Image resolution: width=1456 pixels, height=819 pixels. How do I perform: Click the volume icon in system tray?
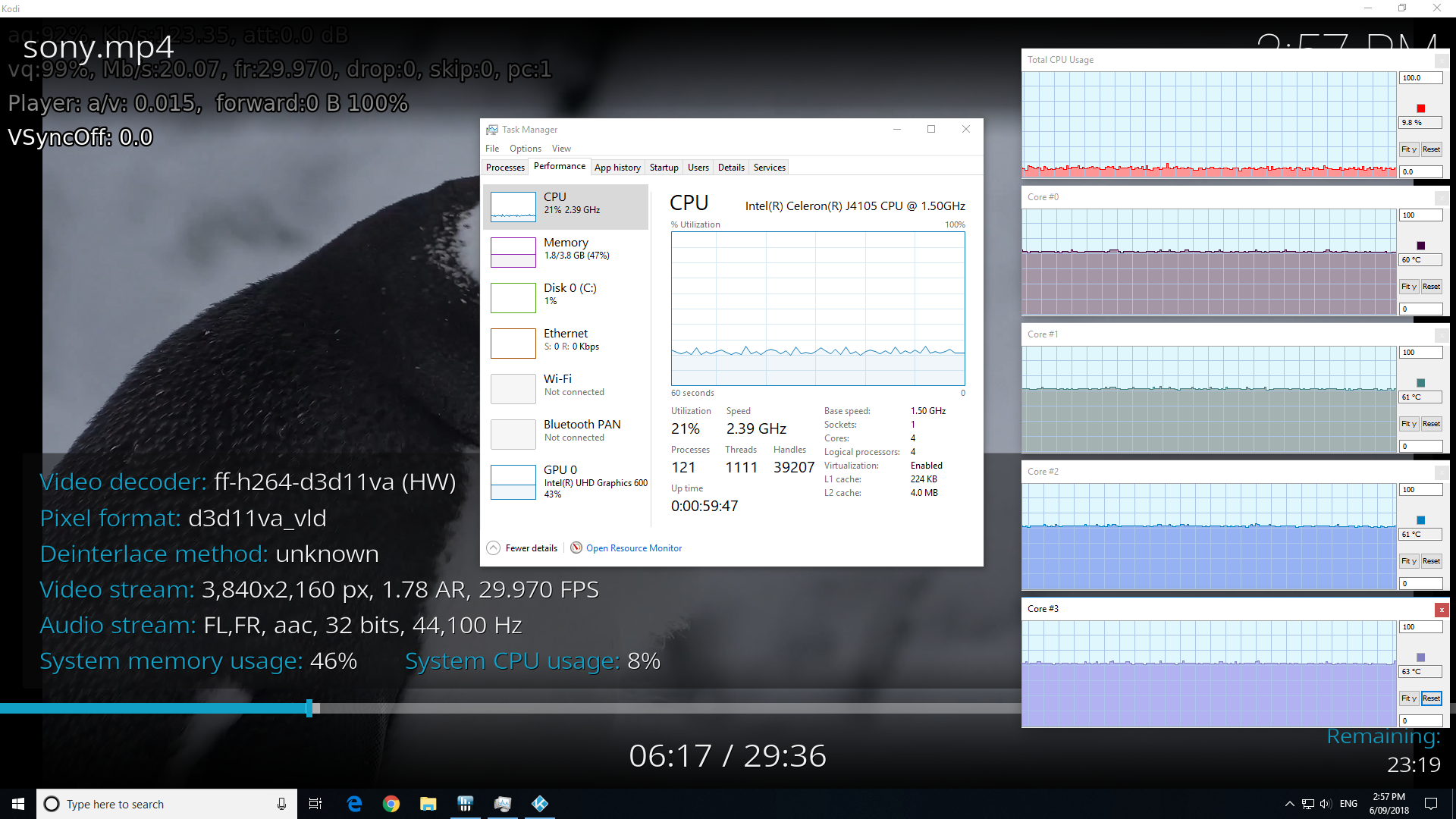[x=1326, y=804]
